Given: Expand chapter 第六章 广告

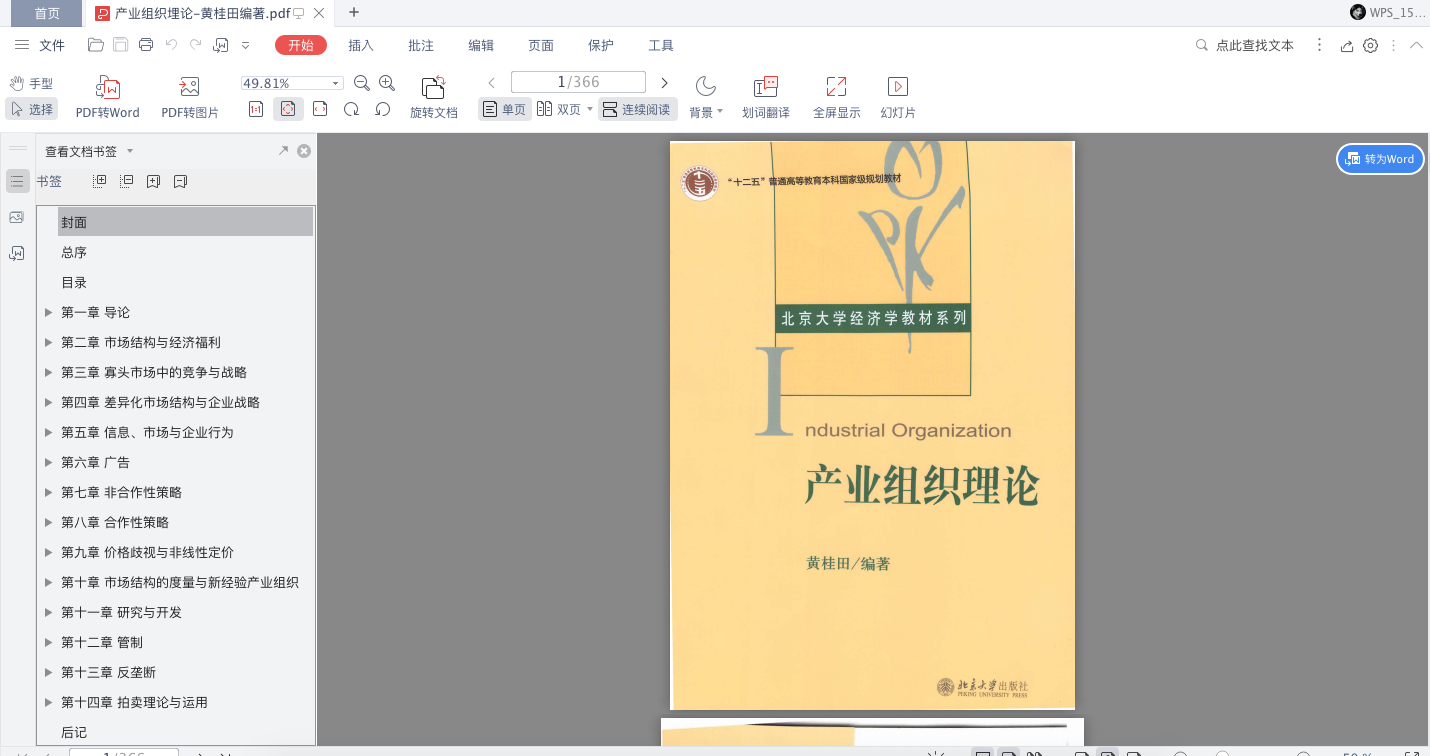Looking at the screenshot, I should coord(48,462).
